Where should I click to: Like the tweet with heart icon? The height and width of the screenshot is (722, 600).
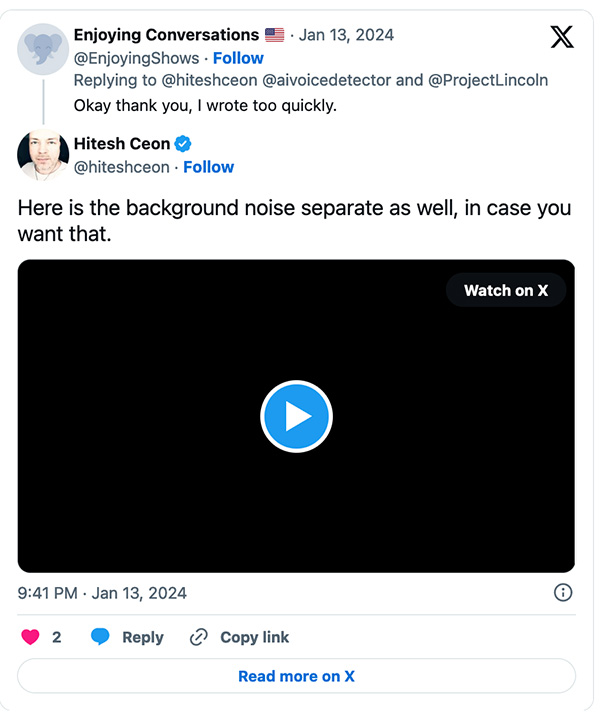click(x=30, y=637)
